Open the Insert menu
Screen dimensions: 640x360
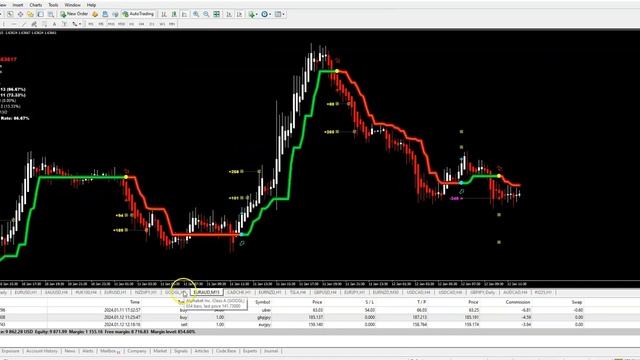[18, 5]
